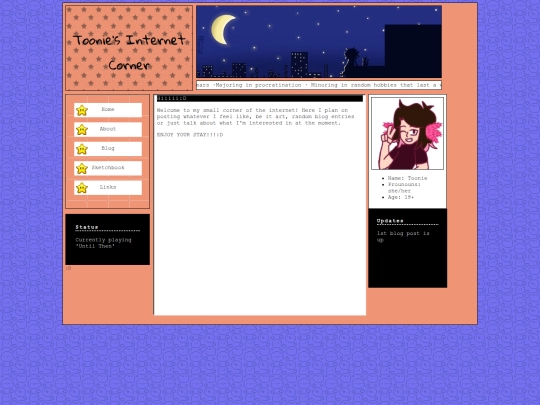
Task: Click '1st blog post is up' text
Action: tap(403, 237)
